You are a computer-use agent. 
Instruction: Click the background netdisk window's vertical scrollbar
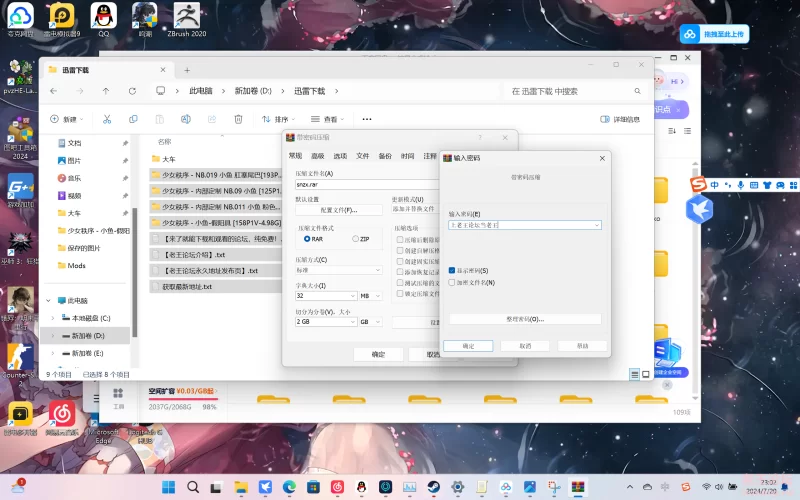[695, 279]
